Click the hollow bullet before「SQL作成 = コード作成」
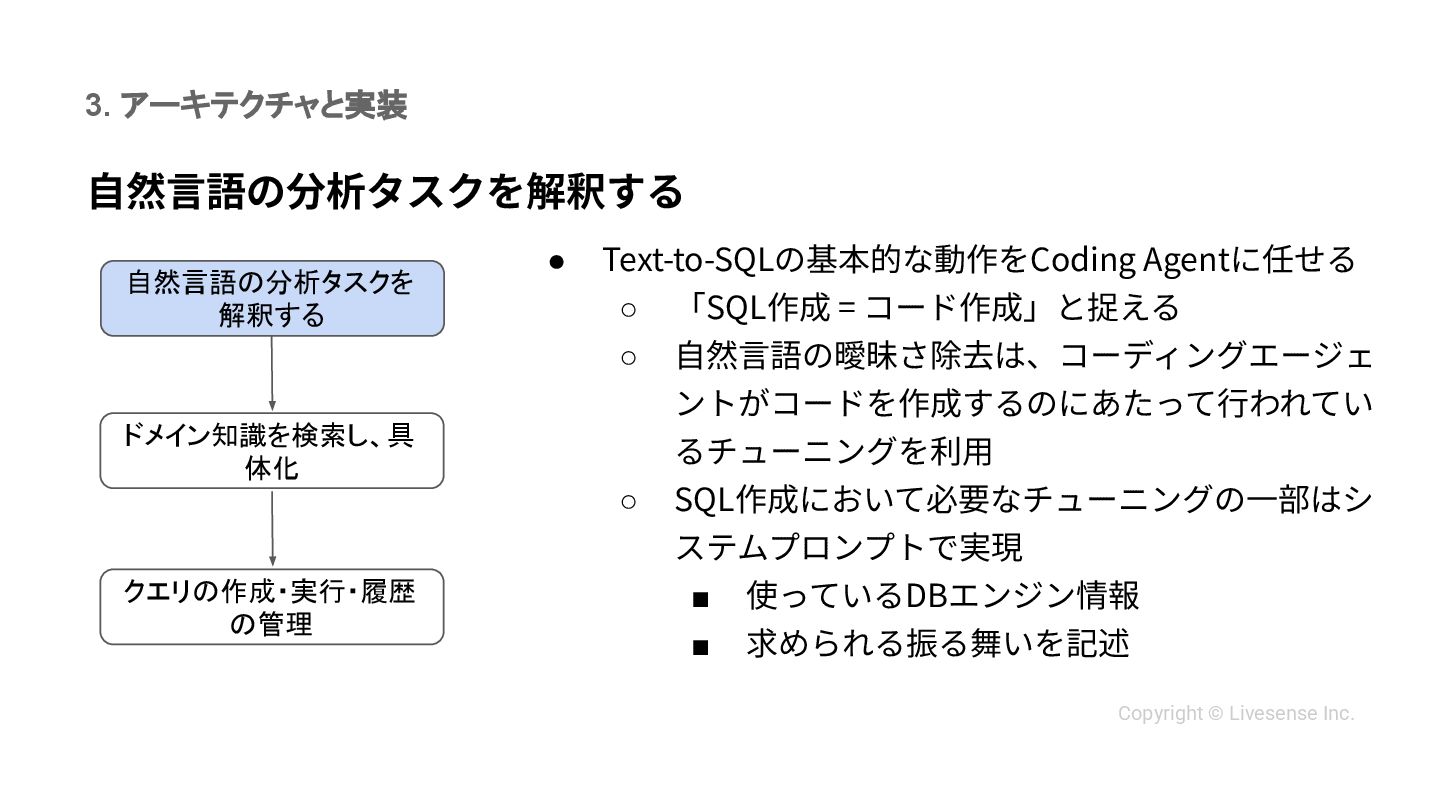Screen dimensions: 1440x810 point(628,308)
